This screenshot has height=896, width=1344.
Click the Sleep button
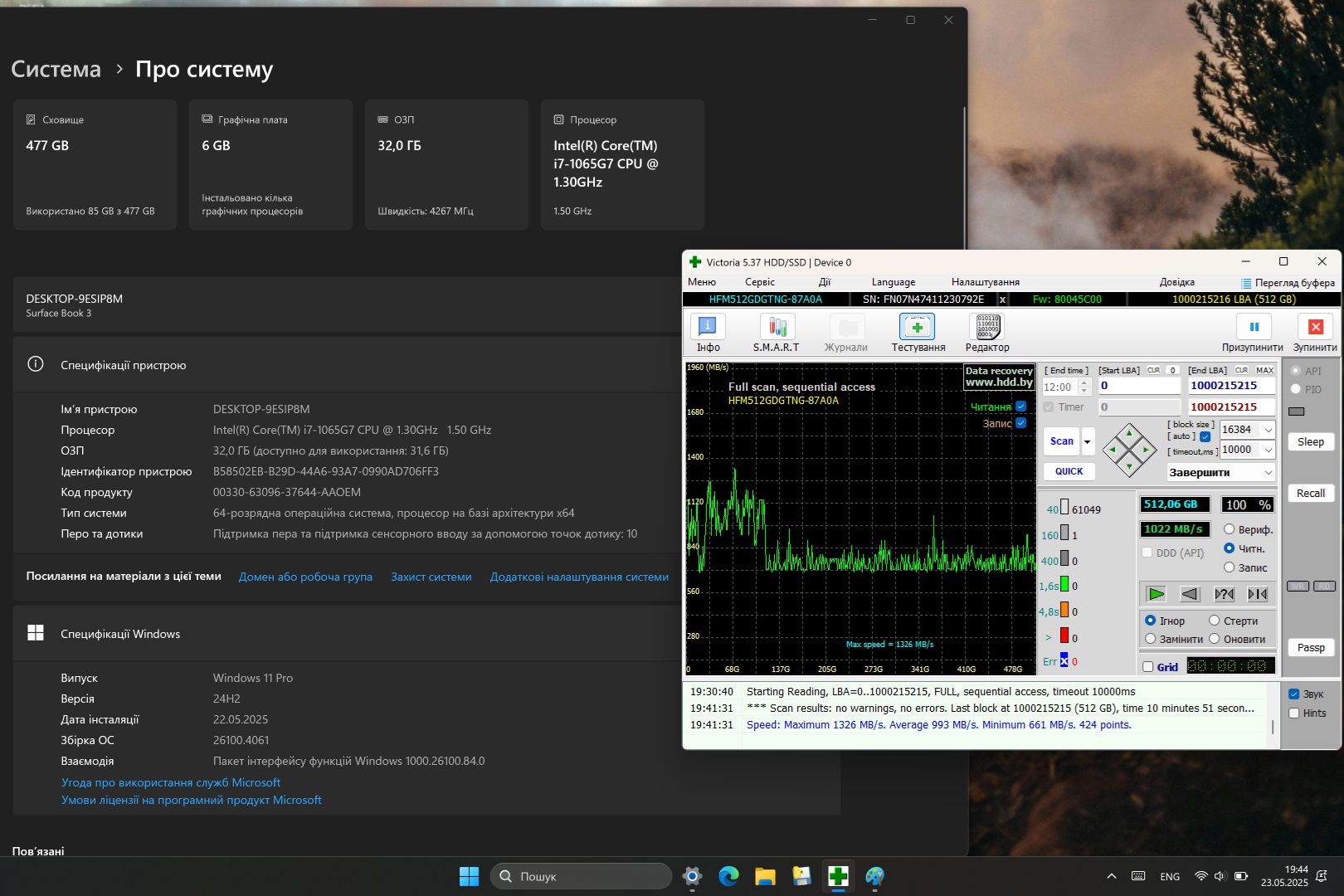pos(1311,441)
